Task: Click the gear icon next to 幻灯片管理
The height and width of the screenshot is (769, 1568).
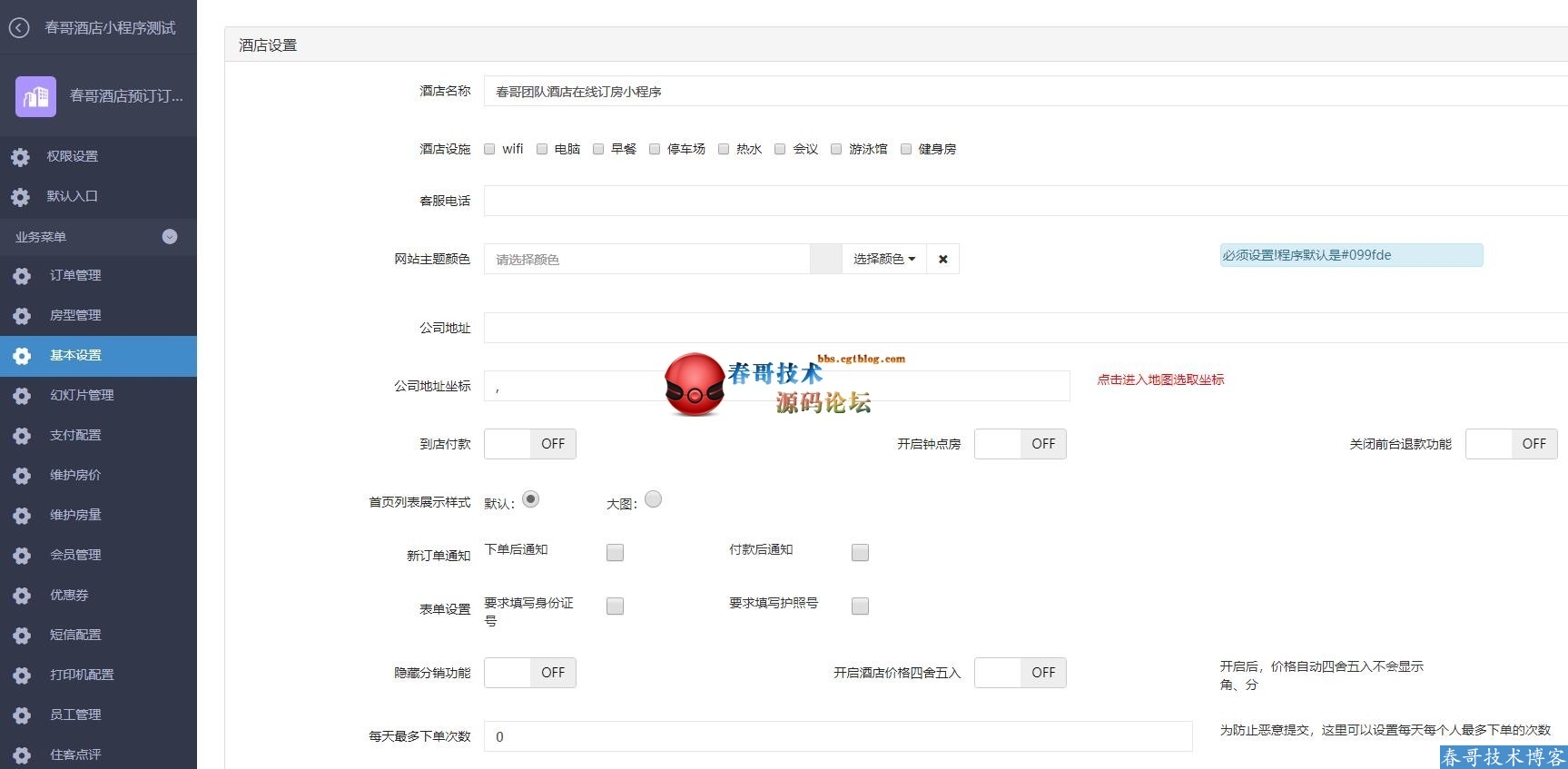Action: pos(22,396)
